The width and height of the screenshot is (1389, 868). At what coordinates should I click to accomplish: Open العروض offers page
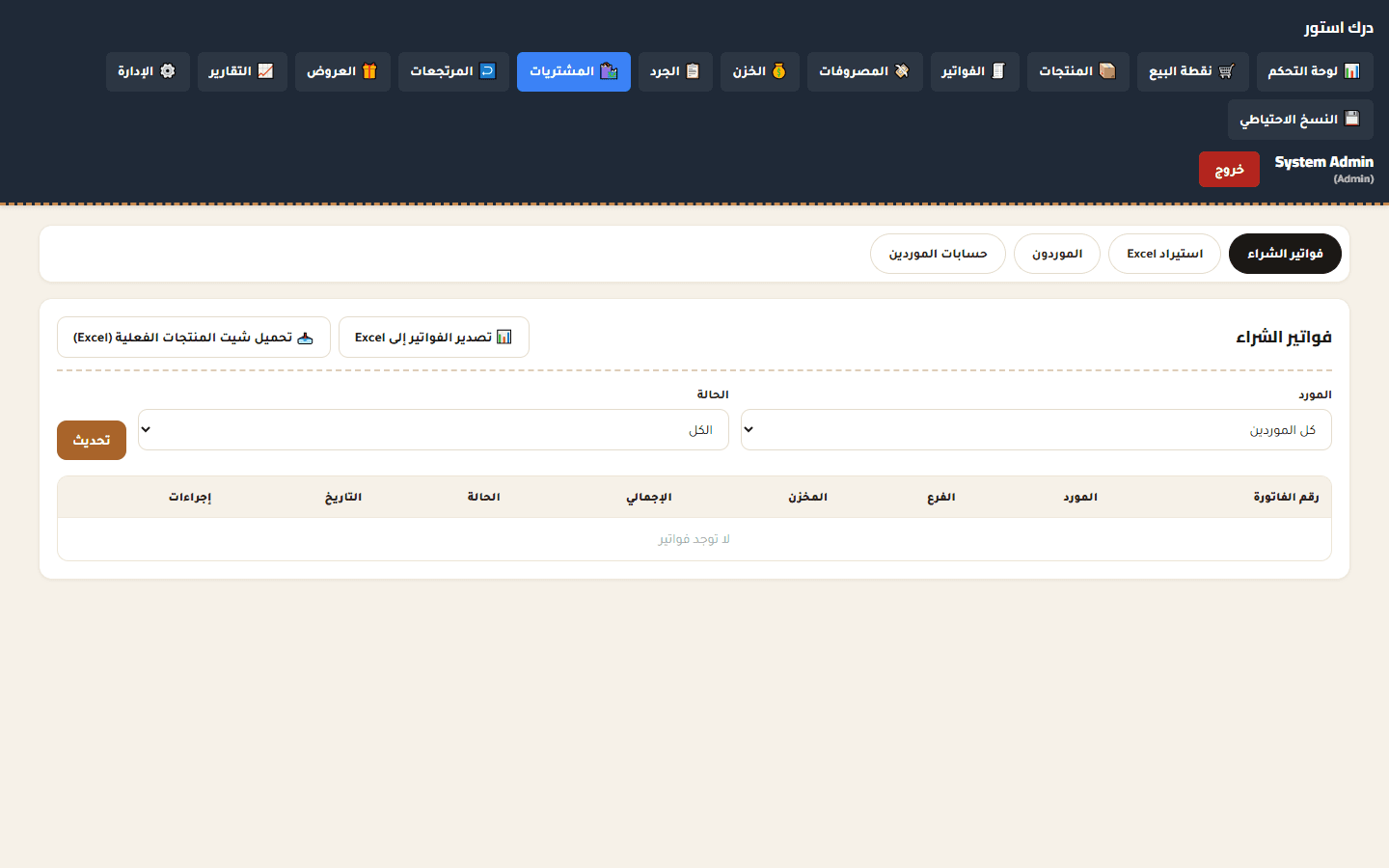pos(342,71)
